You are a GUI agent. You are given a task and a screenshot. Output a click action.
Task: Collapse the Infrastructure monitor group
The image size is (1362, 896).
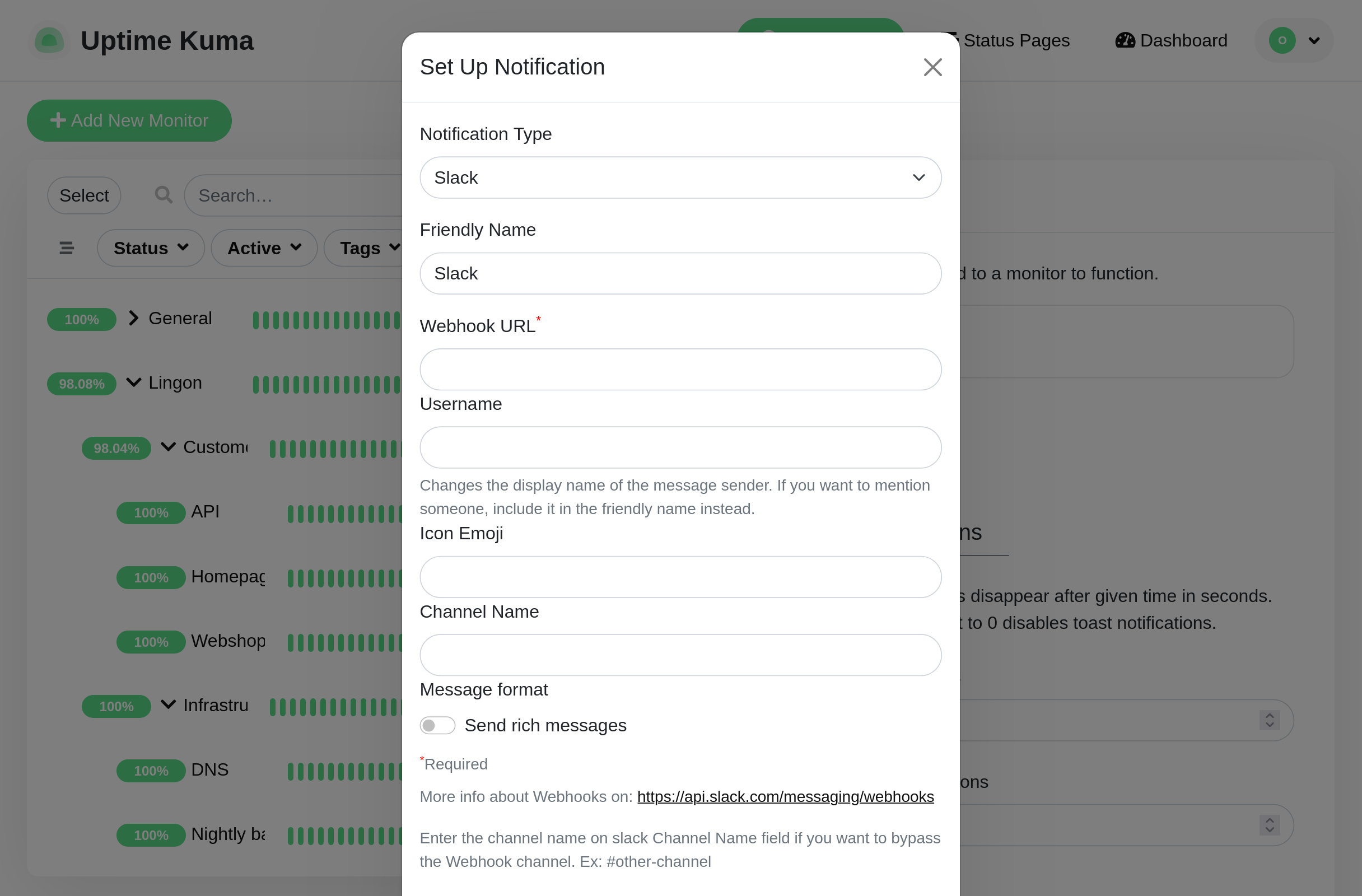pos(167,704)
